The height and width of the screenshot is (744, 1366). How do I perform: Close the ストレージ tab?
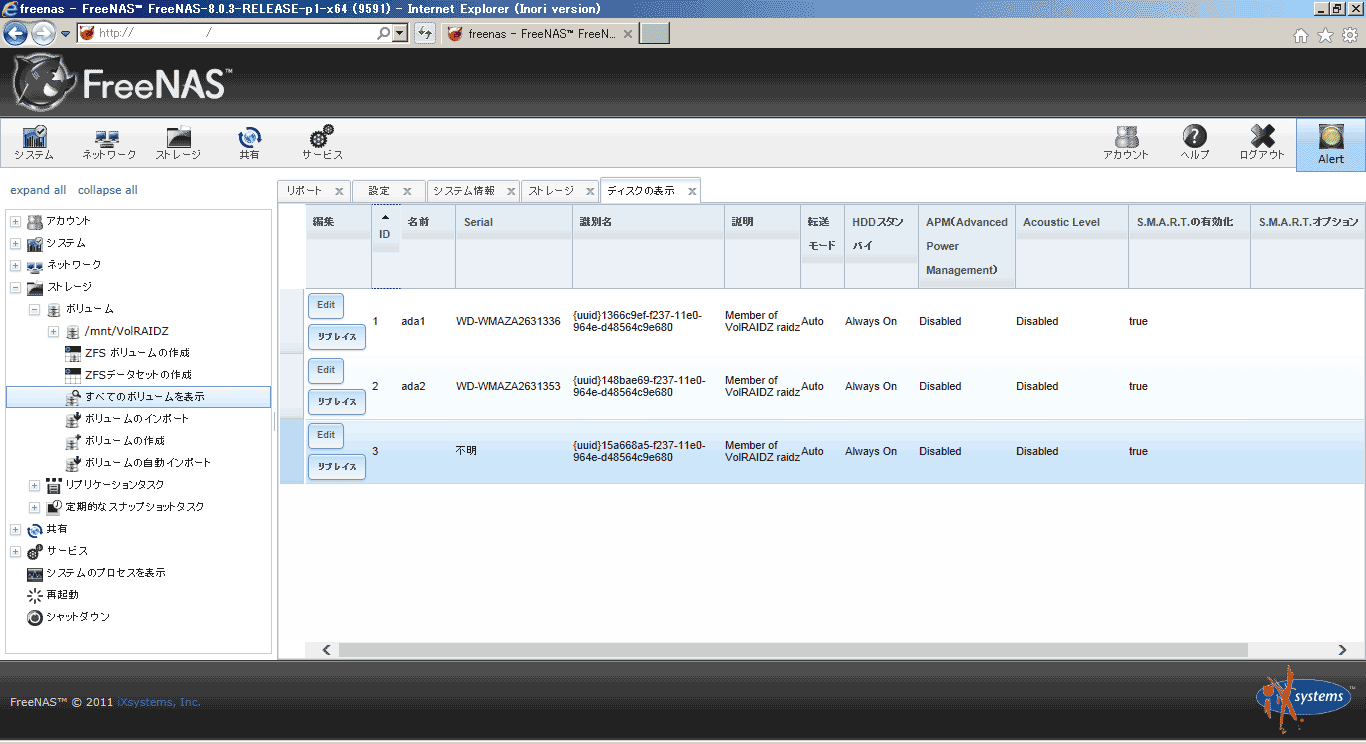589,191
